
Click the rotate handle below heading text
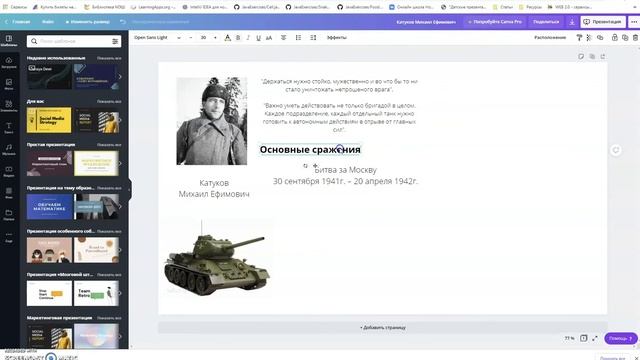[305, 166]
